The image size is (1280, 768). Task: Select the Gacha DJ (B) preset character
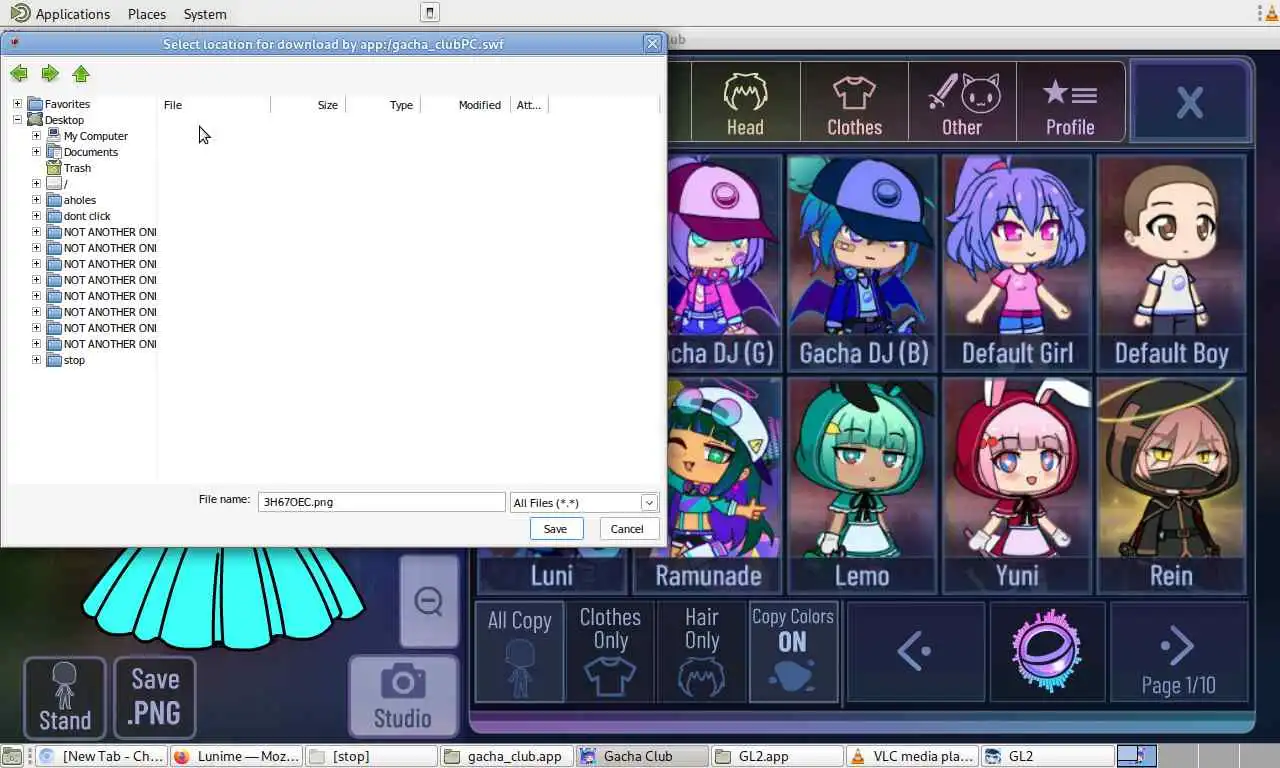(863, 264)
